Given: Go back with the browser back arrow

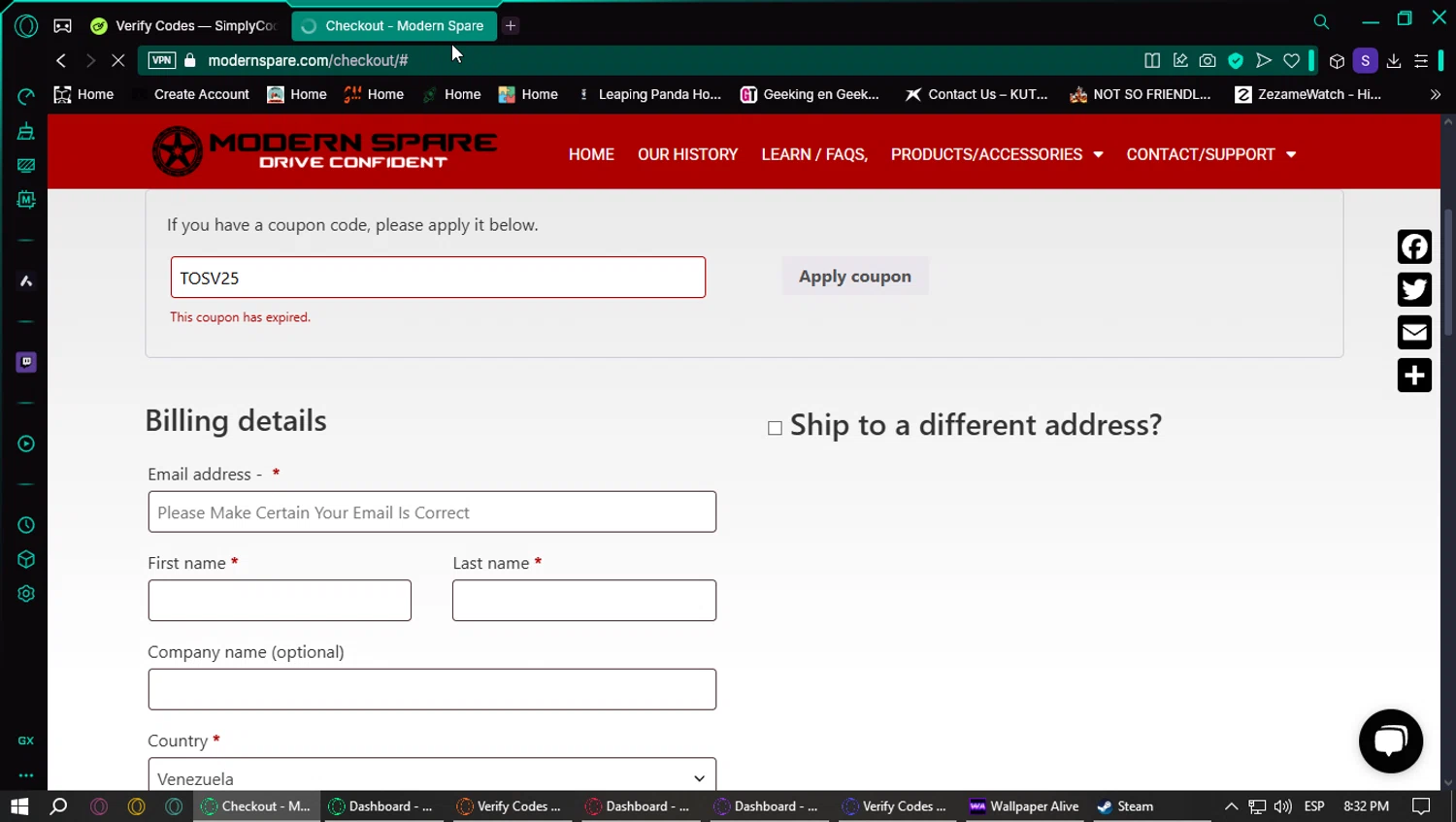Looking at the screenshot, I should pos(61,60).
